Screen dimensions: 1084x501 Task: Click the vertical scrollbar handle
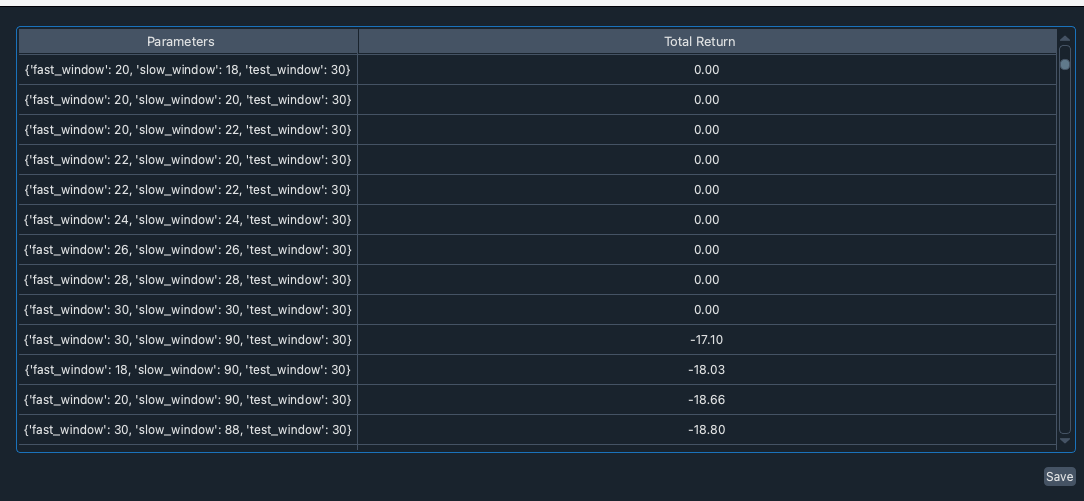1065,64
